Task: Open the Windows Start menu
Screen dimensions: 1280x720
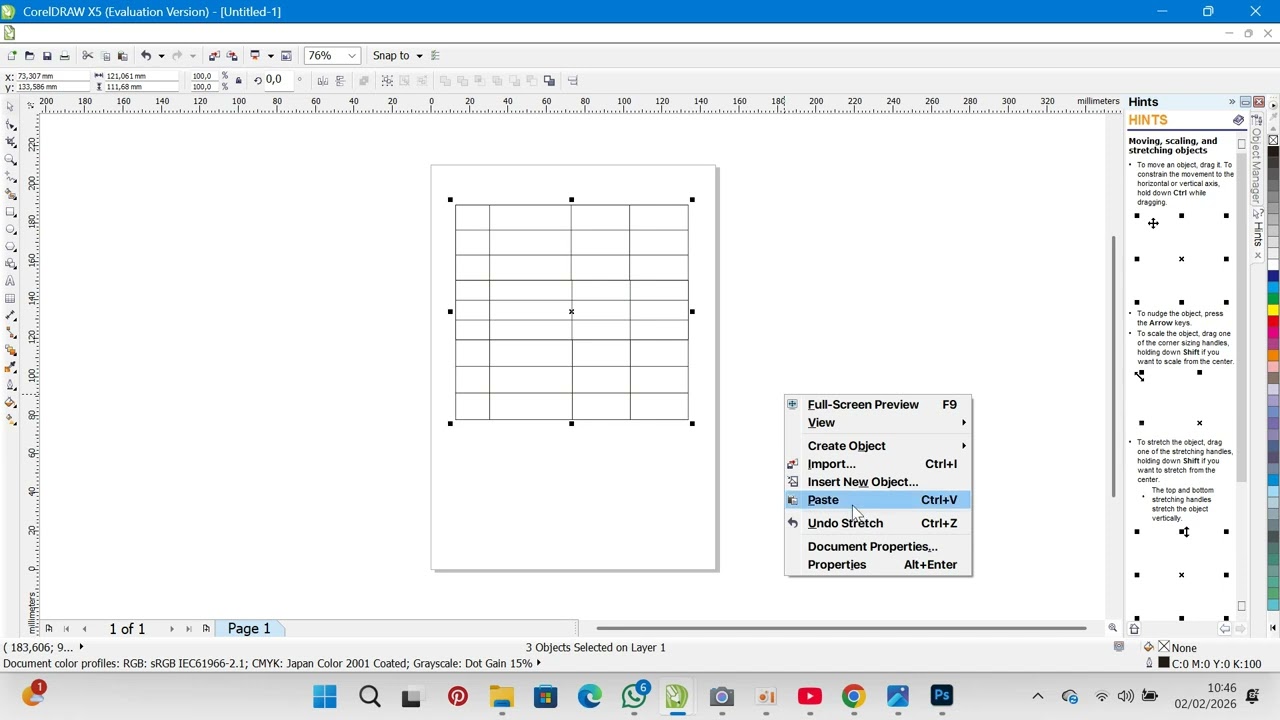Action: [325, 696]
